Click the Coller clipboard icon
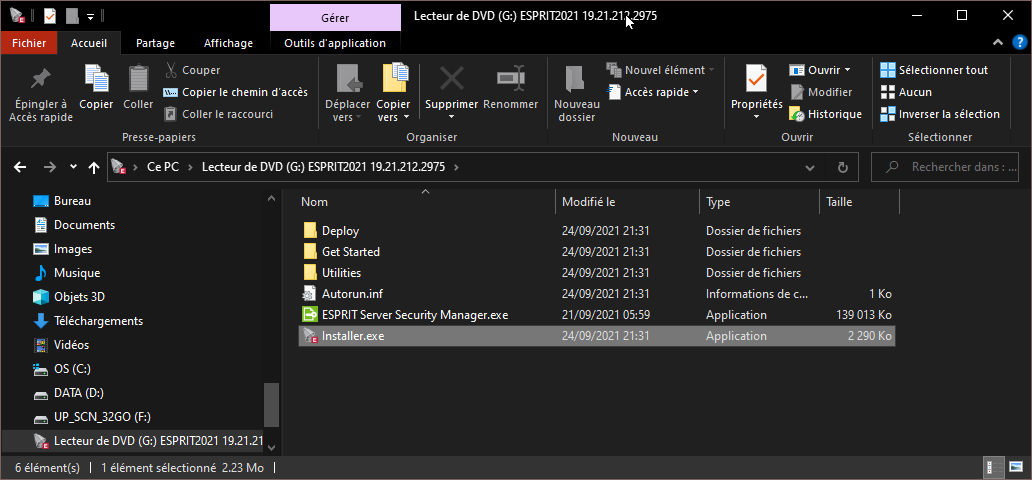The width and height of the screenshot is (1032, 480). (138, 79)
